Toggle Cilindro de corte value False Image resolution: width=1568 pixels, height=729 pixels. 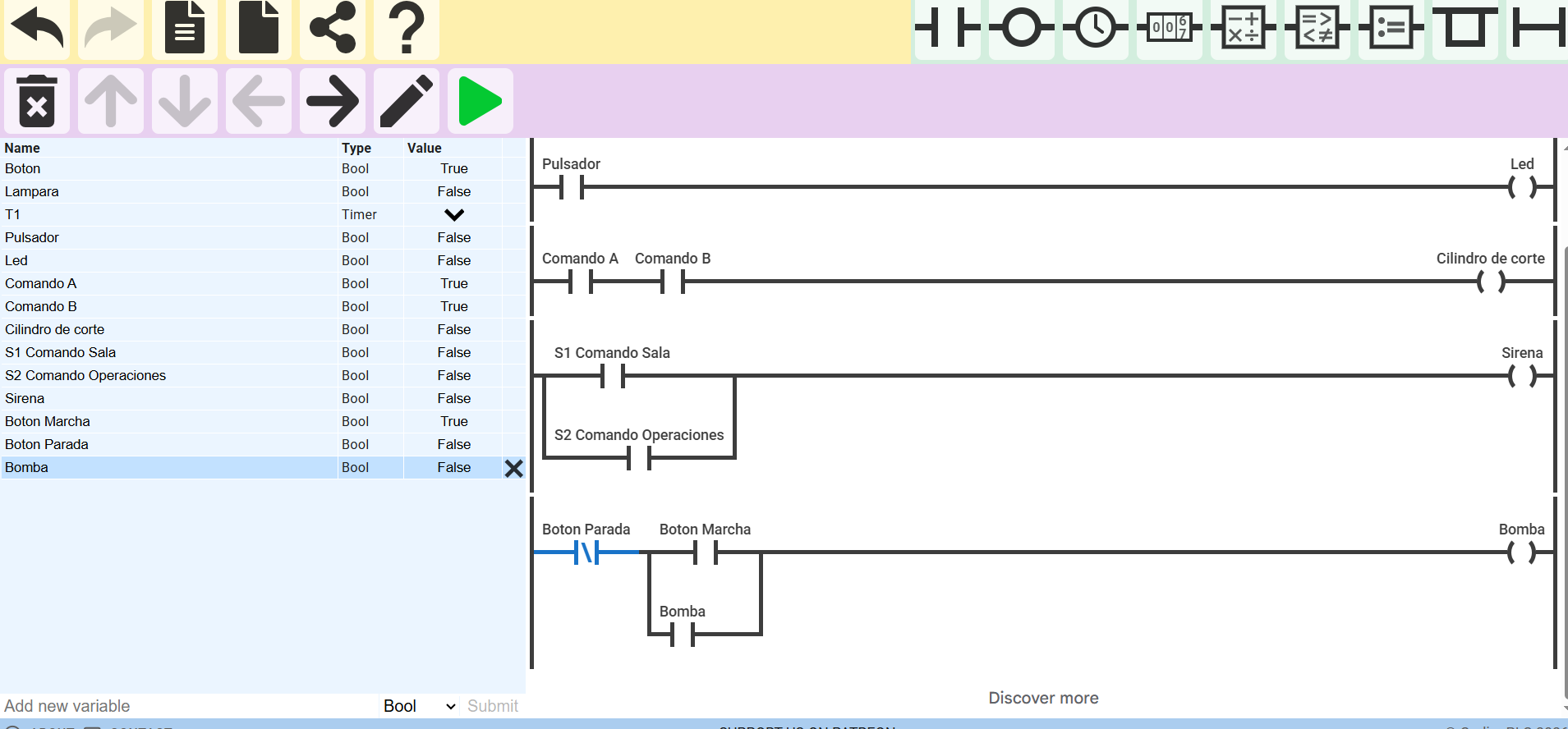click(454, 329)
